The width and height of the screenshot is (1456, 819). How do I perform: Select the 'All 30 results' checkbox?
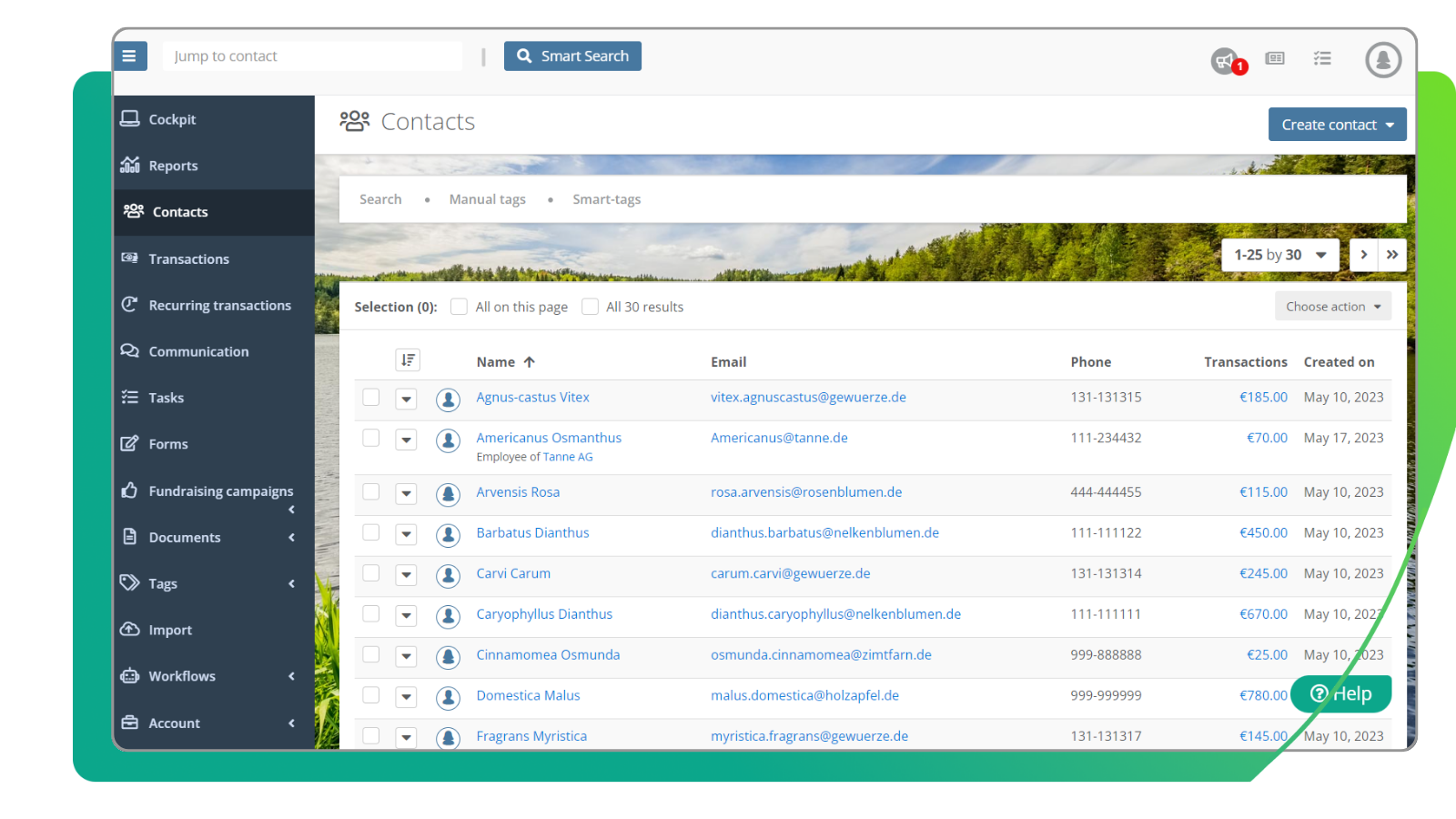[590, 307]
